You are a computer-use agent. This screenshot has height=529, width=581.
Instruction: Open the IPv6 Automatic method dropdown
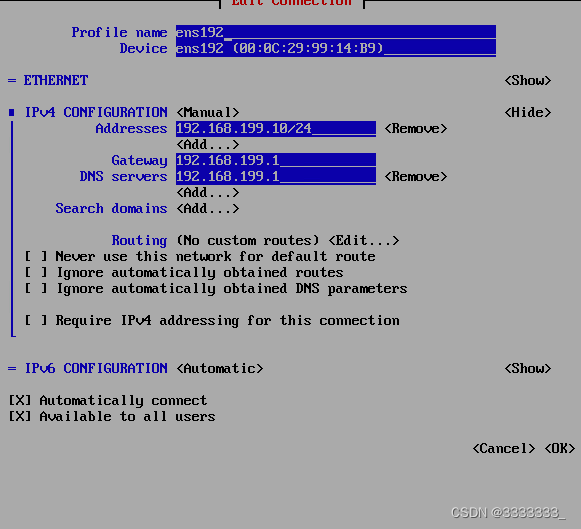[220, 369]
